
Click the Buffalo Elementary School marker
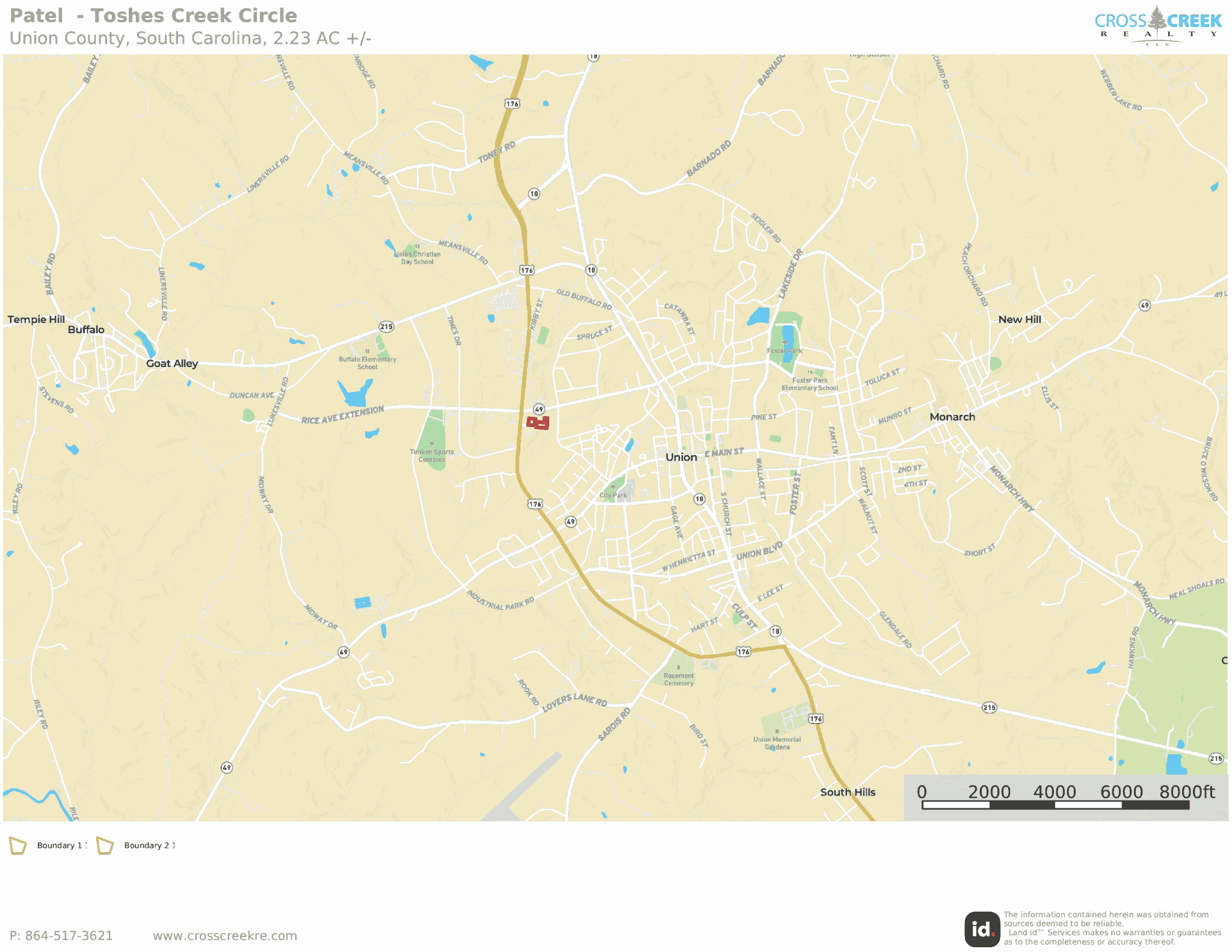pyautogui.click(x=368, y=351)
